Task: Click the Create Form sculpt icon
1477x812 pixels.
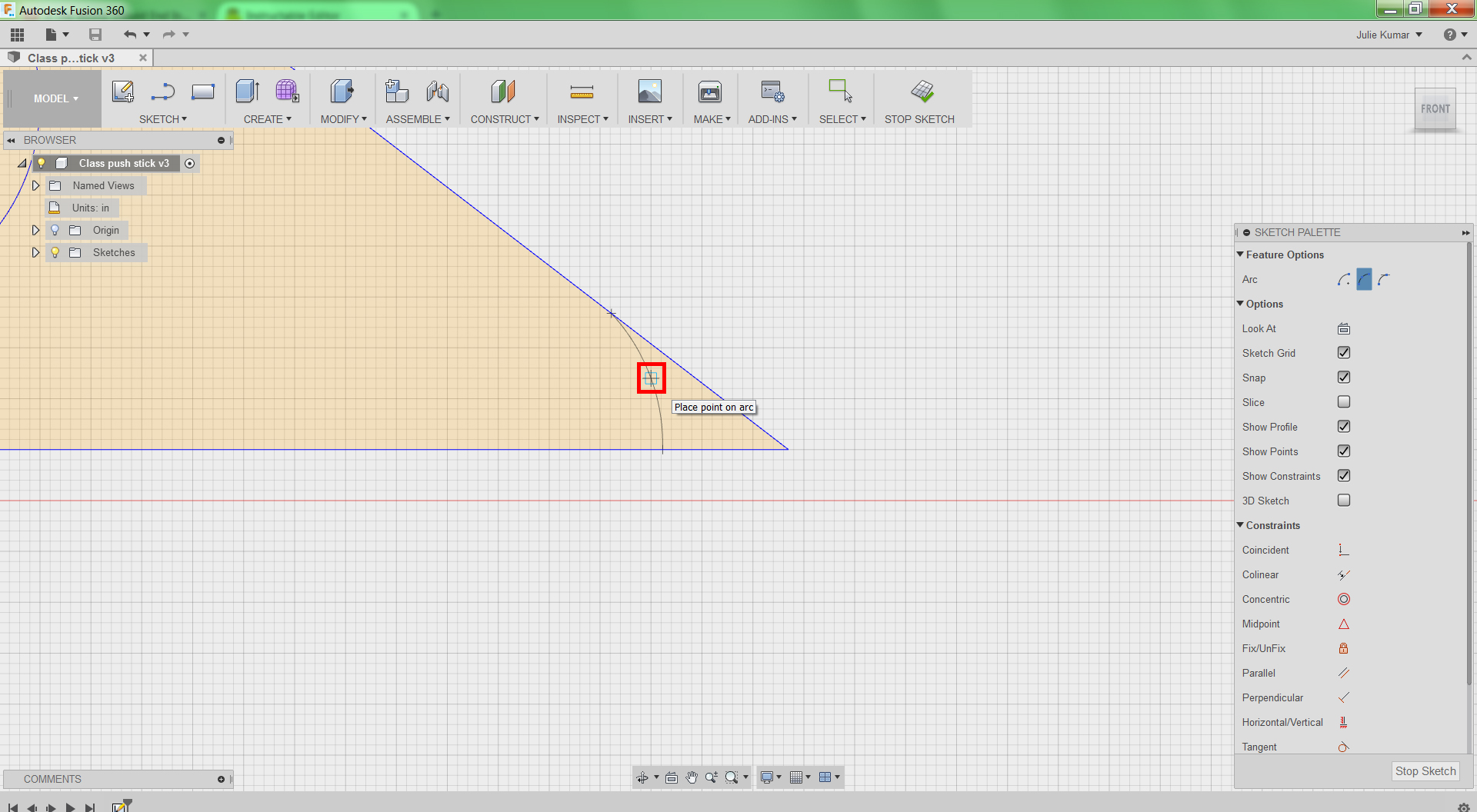Action: pyautogui.click(x=287, y=92)
